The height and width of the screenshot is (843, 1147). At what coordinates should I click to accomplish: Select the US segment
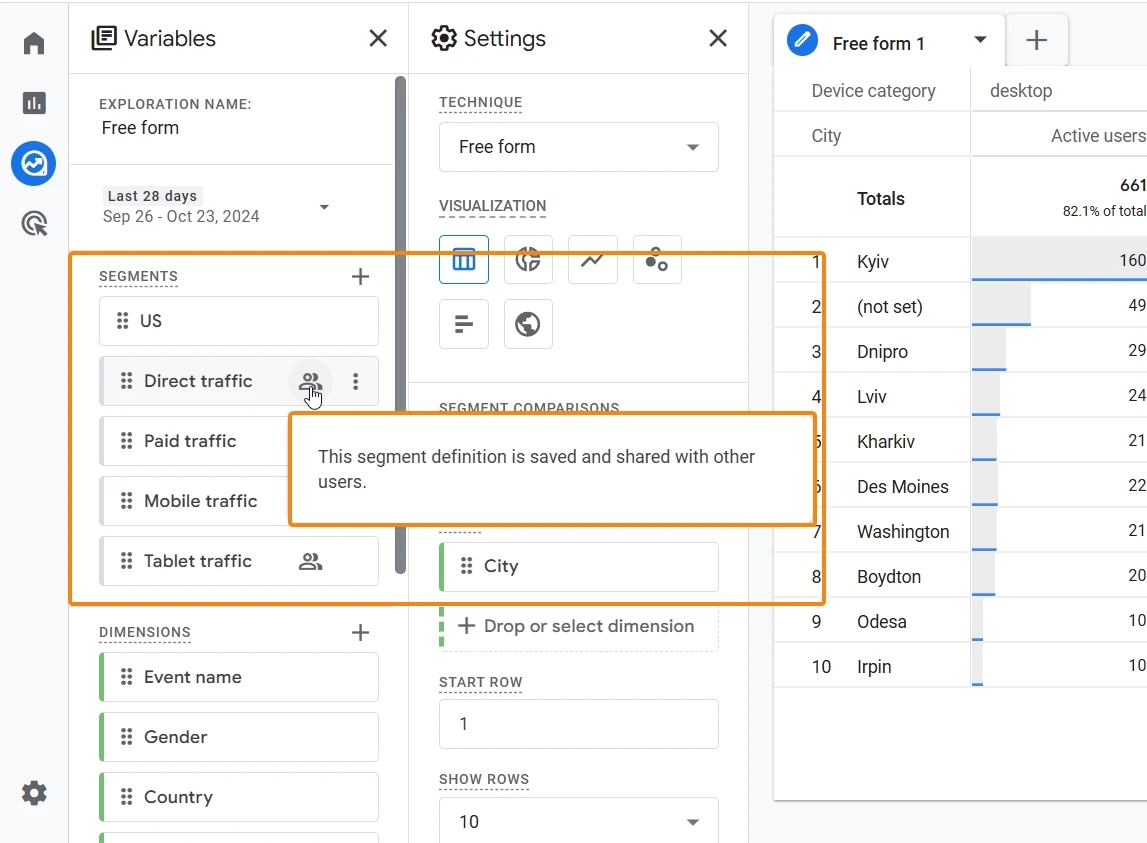[x=238, y=321]
